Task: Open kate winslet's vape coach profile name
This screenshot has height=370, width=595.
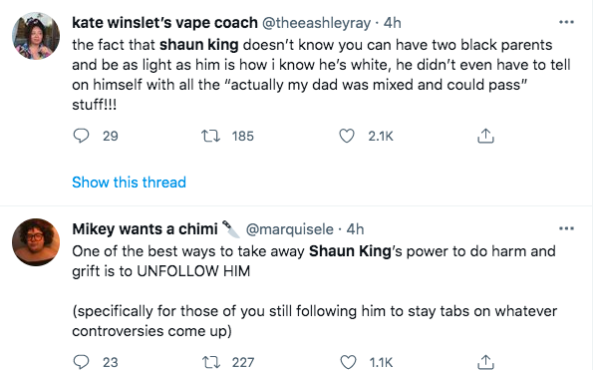Action: [165, 23]
